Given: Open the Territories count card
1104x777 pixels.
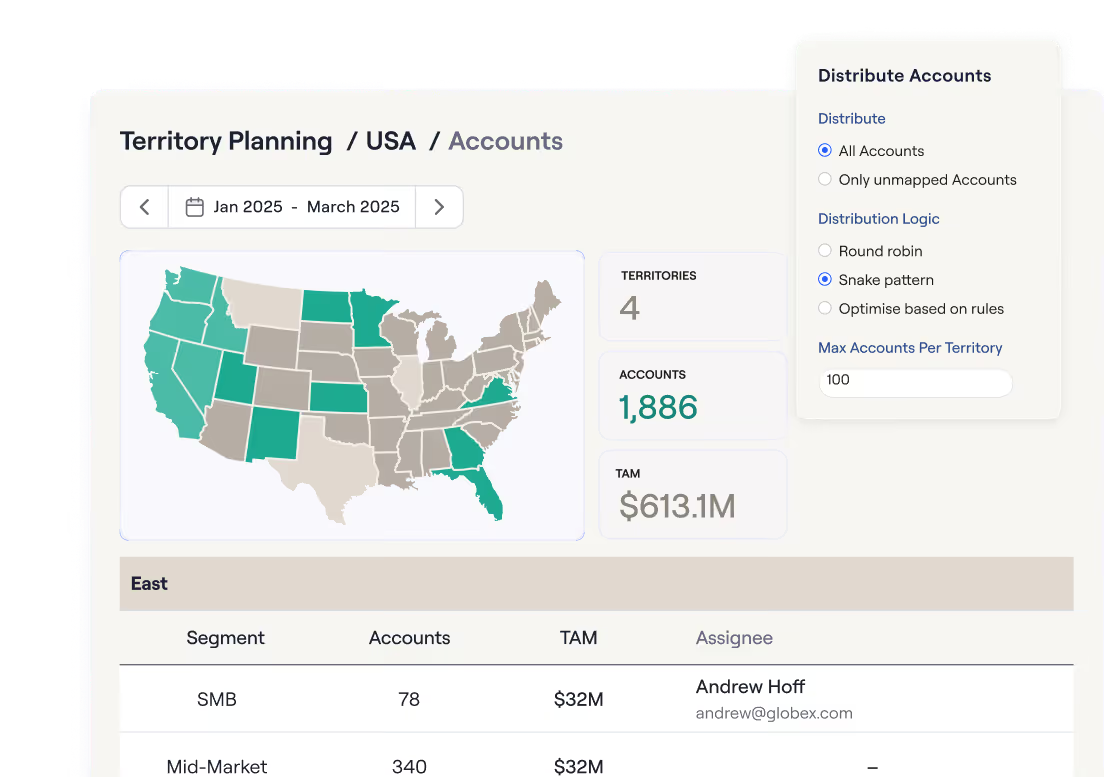Looking at the screenshot, I should click(x=693, y=296).
